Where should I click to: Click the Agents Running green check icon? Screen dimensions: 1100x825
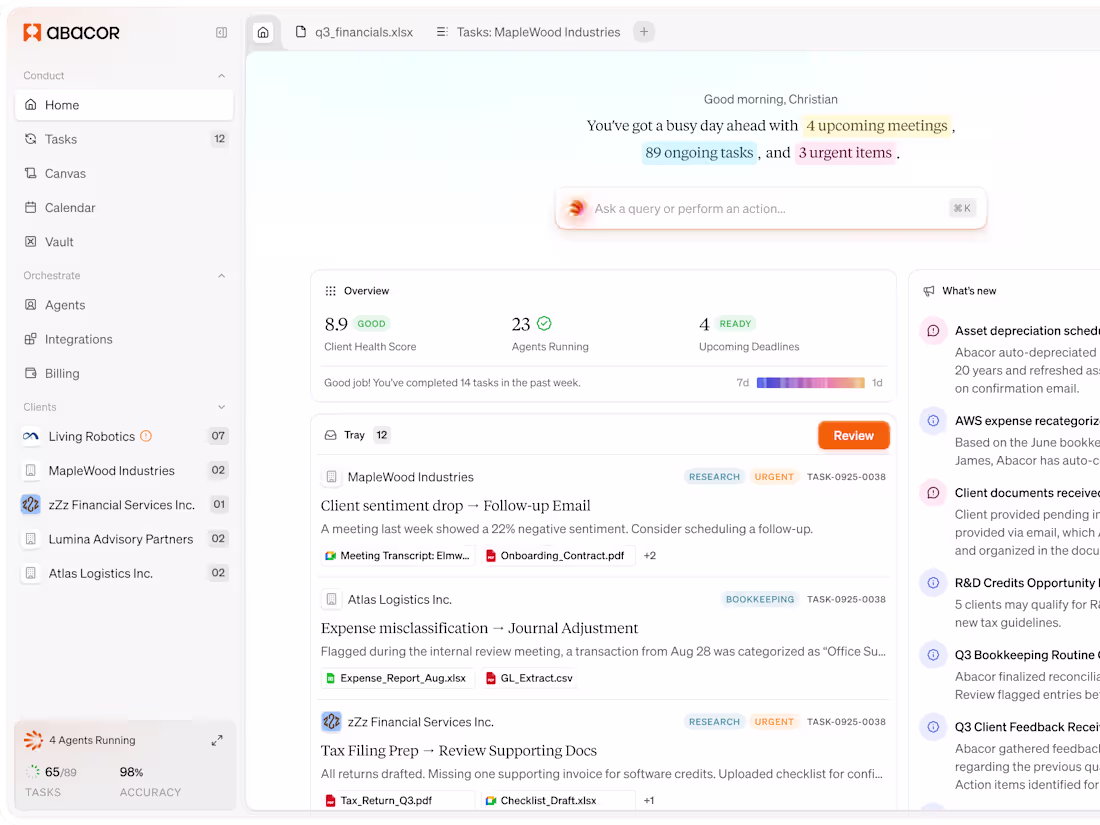(x=544, y=323)
